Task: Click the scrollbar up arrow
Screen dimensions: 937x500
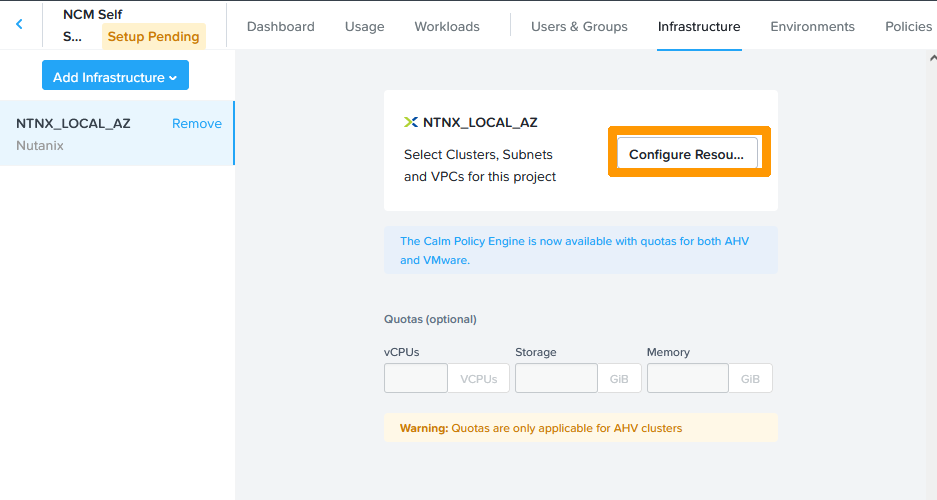Action: (932, 59)
